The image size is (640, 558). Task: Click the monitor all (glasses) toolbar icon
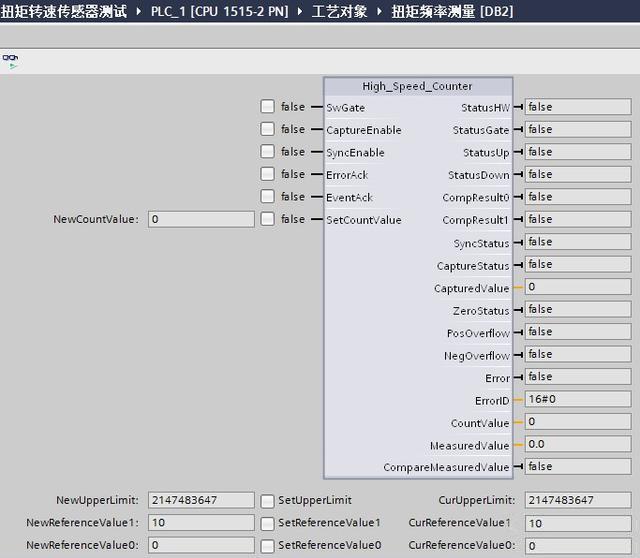click(x=10, y=60)
